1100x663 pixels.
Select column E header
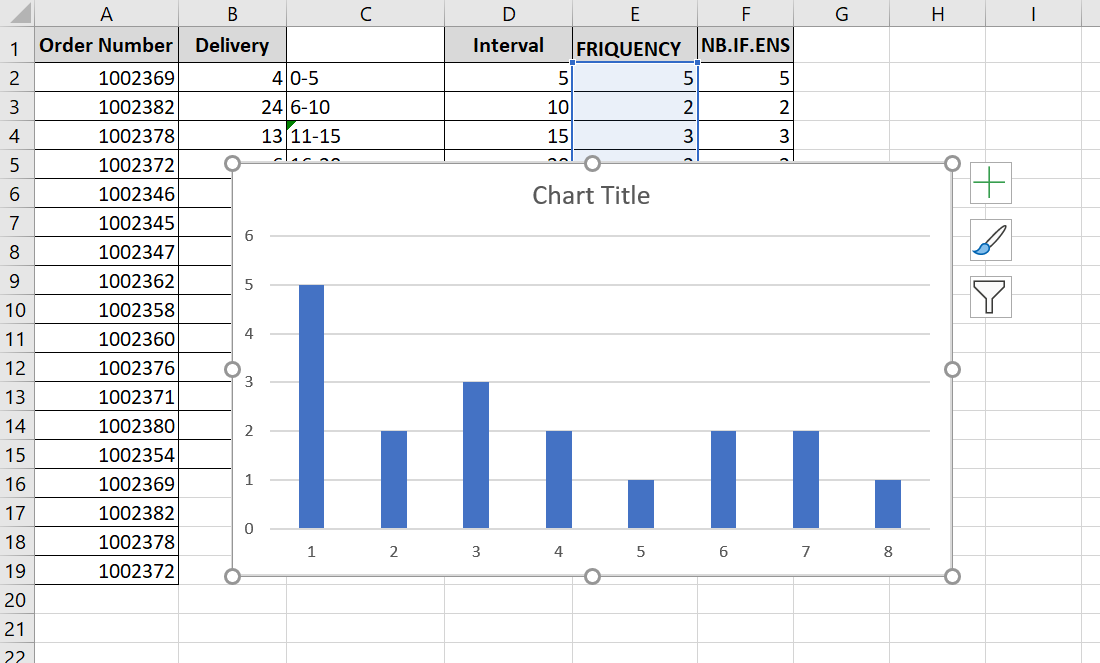coord(635,13)
